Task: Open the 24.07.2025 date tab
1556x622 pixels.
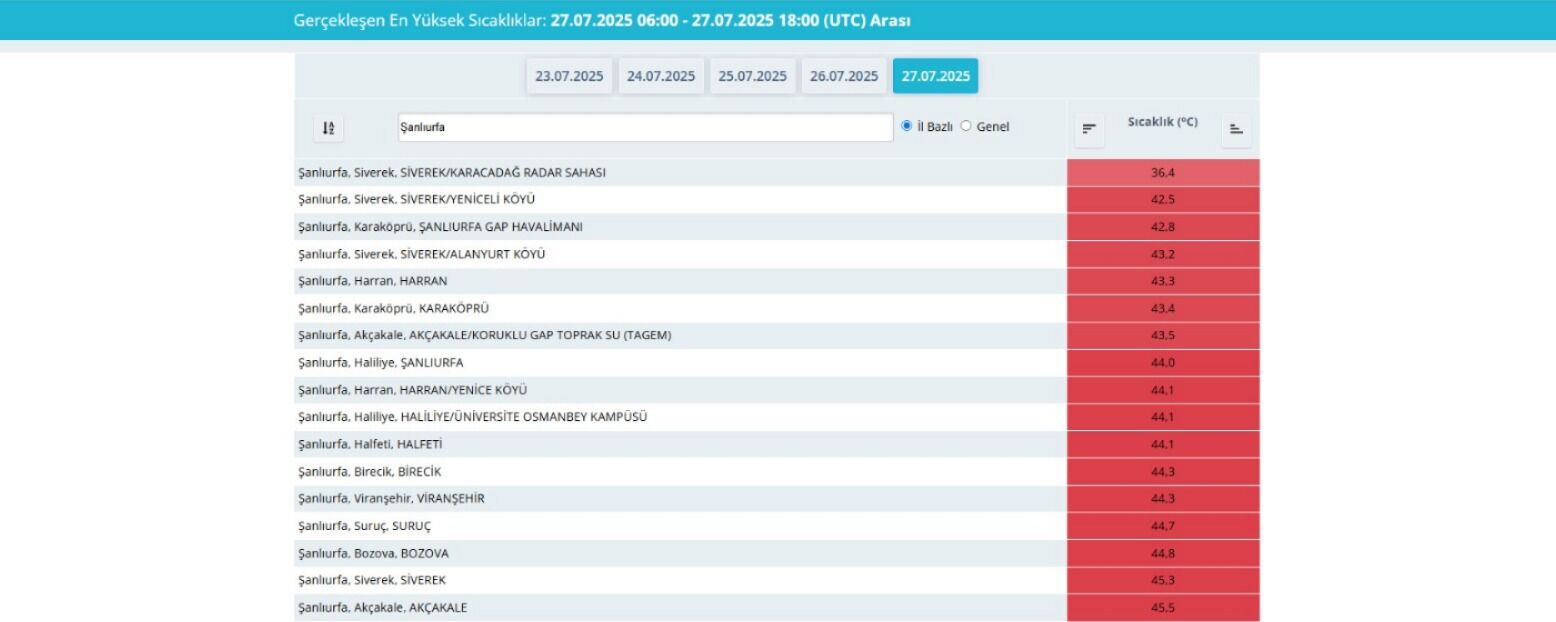Action: (x=661, y=76)
